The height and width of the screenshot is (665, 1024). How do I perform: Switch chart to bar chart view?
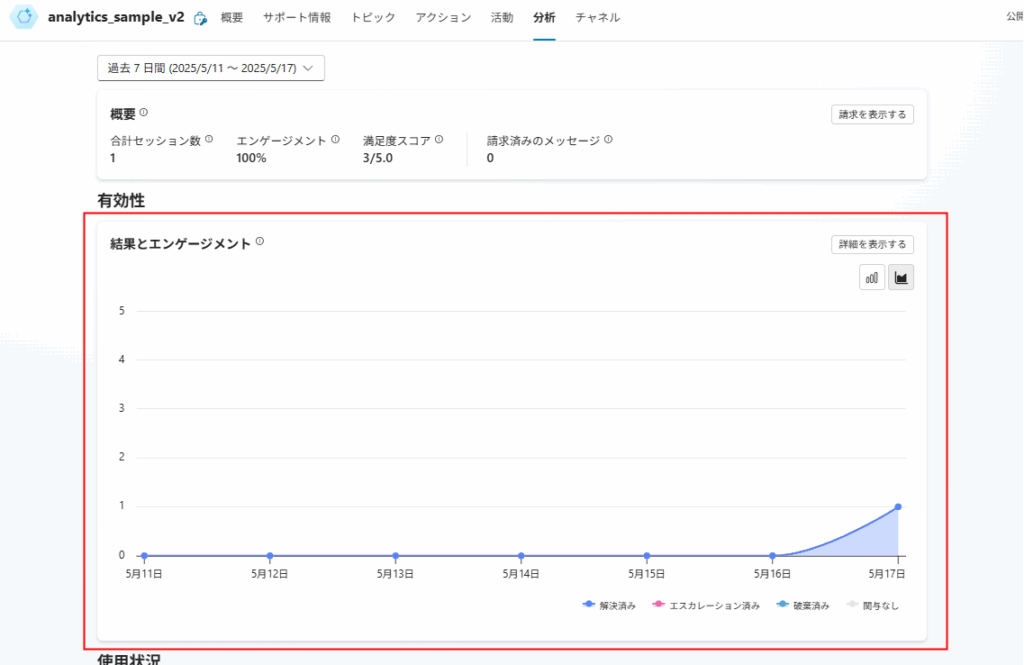click(x=872, y=278)
